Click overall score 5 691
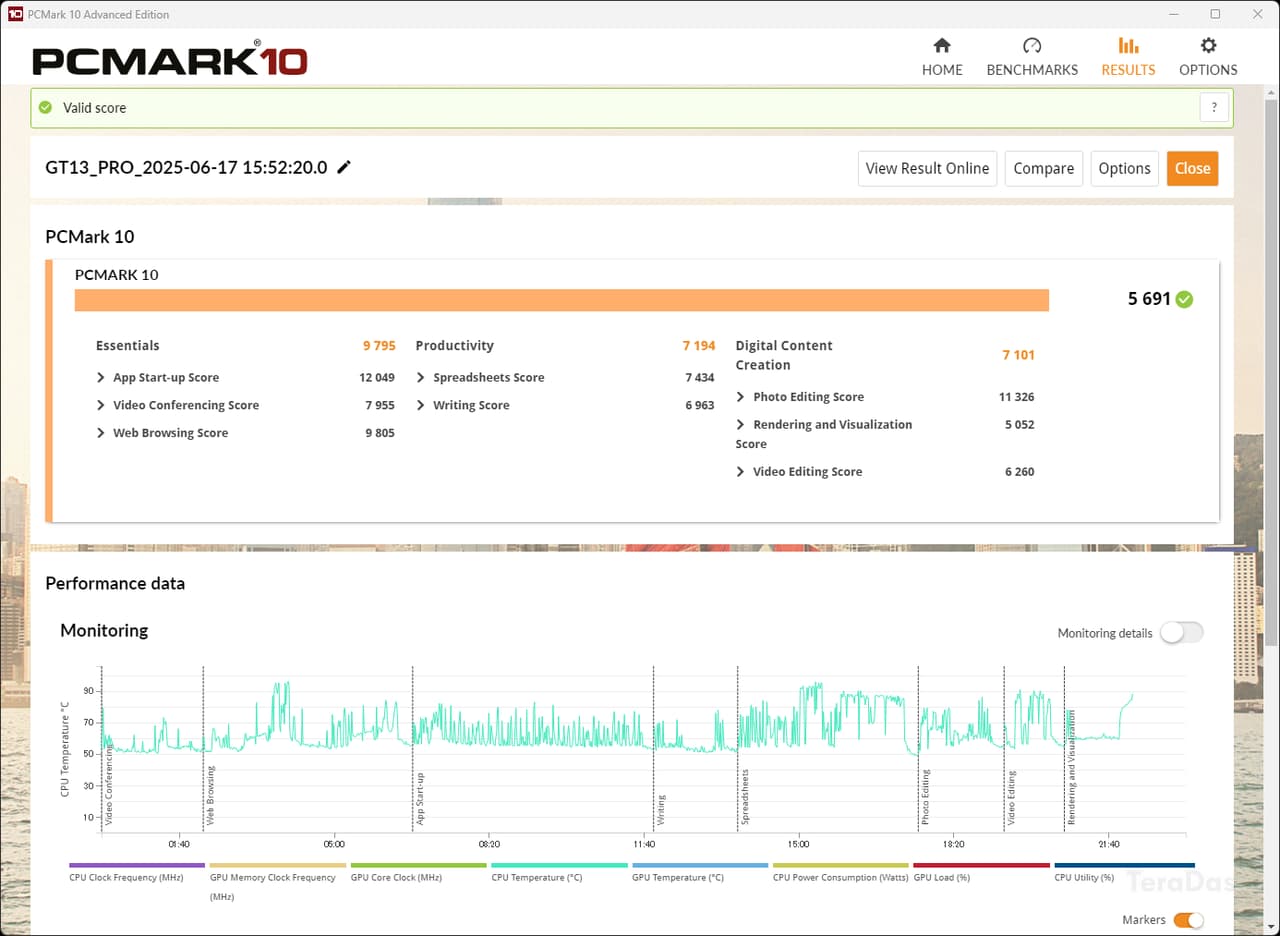 (x=1149, y=299)
